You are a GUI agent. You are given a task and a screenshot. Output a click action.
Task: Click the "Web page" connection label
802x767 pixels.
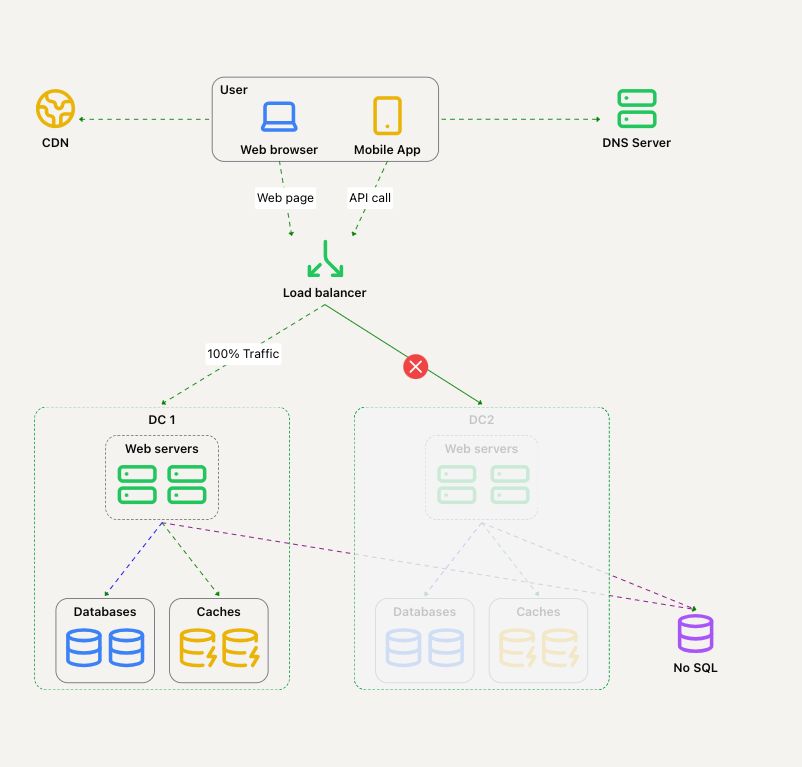[x=285, y=198]
